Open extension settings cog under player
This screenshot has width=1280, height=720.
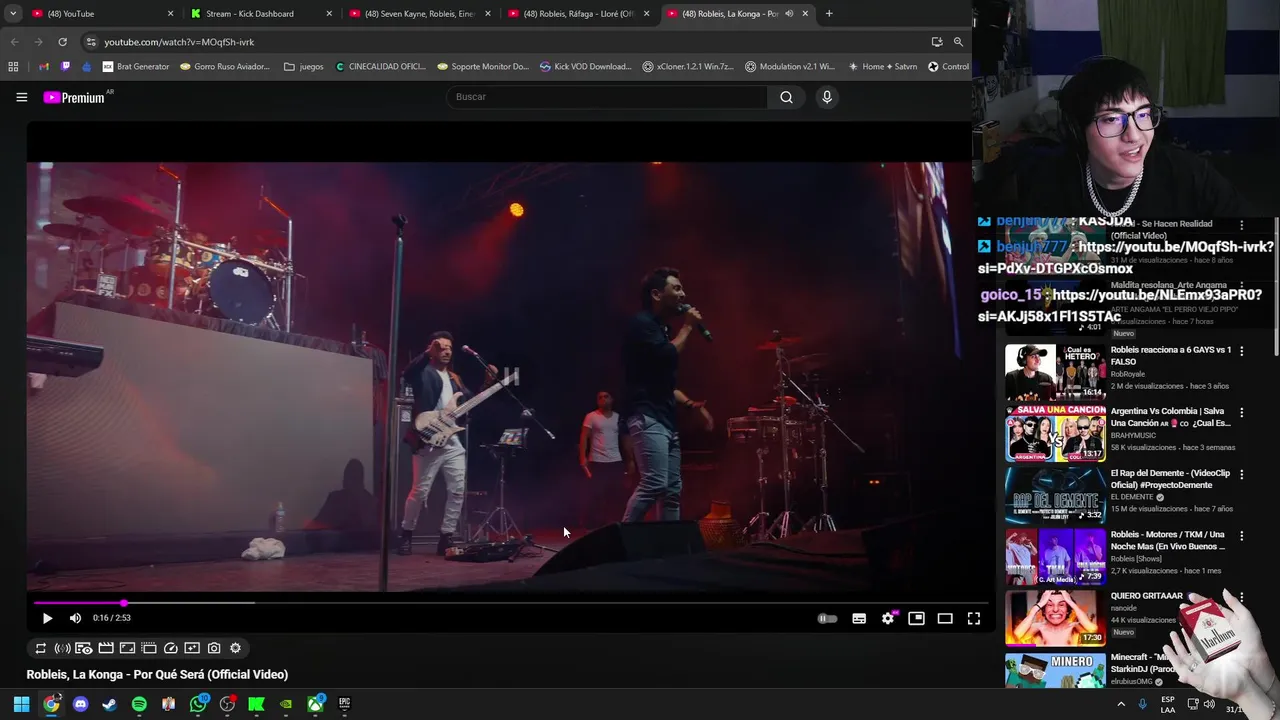tap(236, 648)
